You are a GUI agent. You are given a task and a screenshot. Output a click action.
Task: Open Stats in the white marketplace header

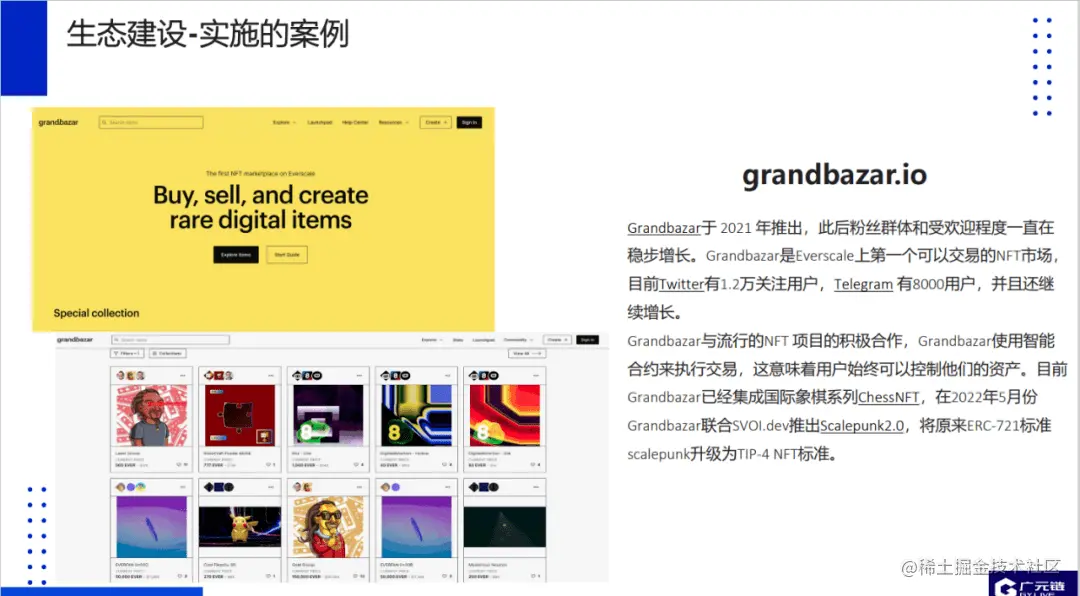tap(457, 340)
